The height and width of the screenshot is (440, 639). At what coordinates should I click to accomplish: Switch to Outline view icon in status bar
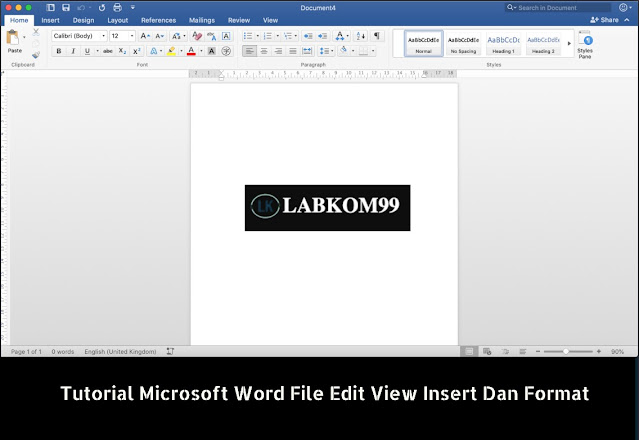505,351
